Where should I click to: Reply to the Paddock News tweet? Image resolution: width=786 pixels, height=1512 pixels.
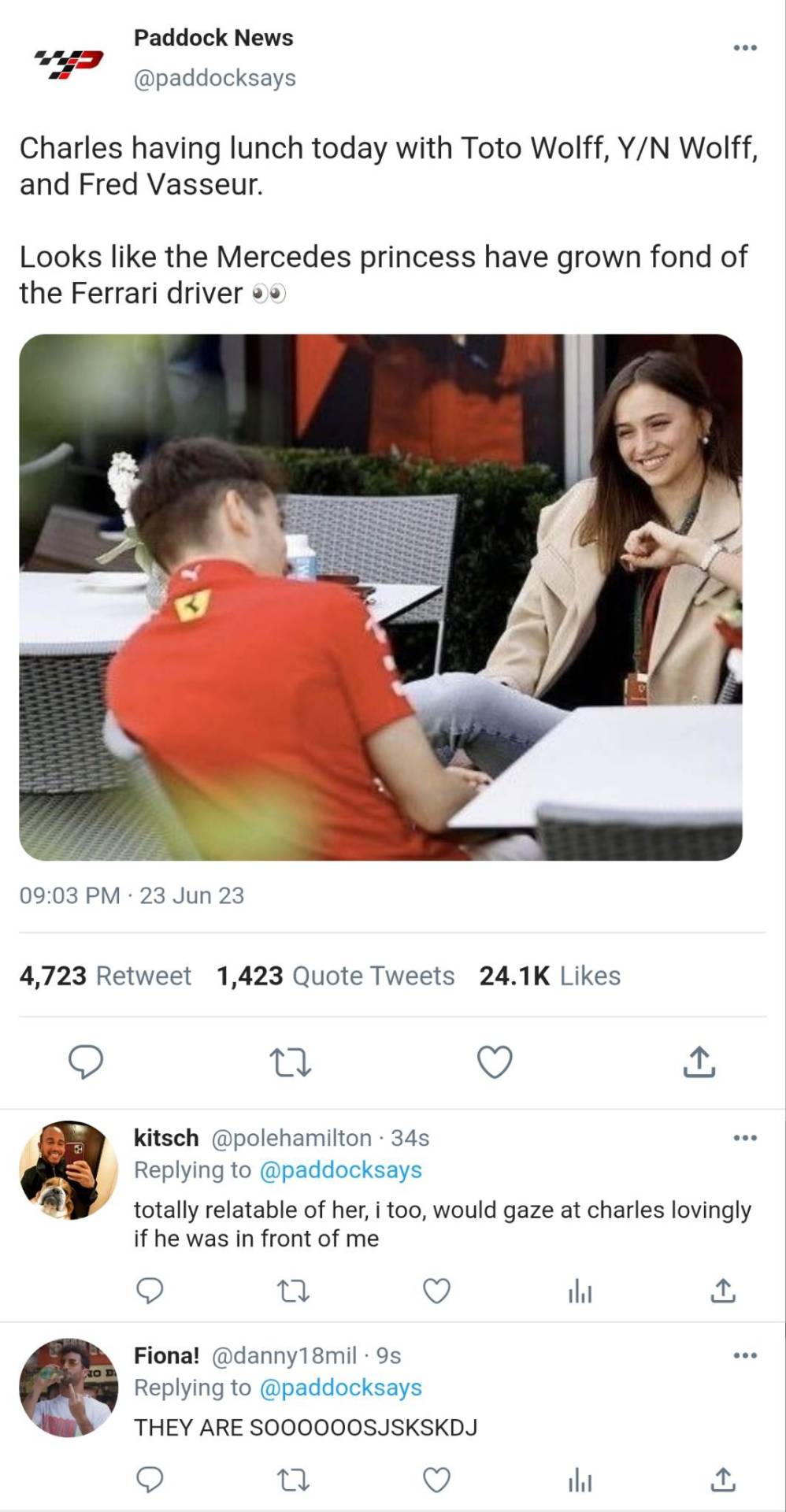tap(85, 1062)
